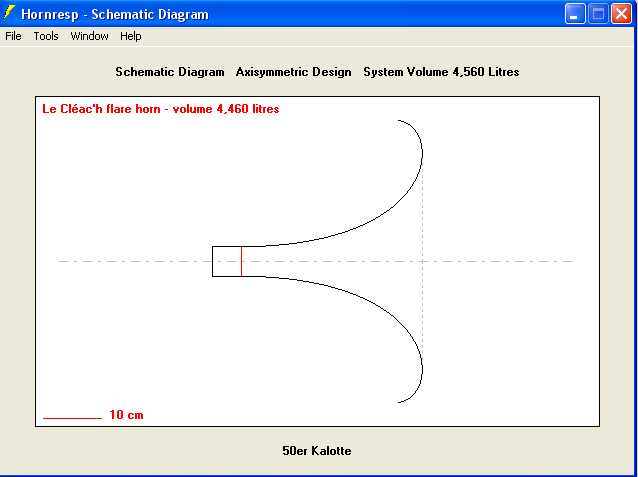Click the 'Axisymmetric Design' label
This screenshot has width=638, height=477.
point(293,72)
